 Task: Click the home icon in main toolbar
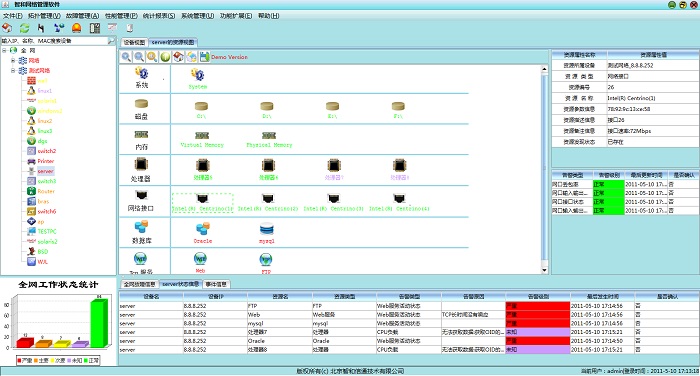[7, 28]
